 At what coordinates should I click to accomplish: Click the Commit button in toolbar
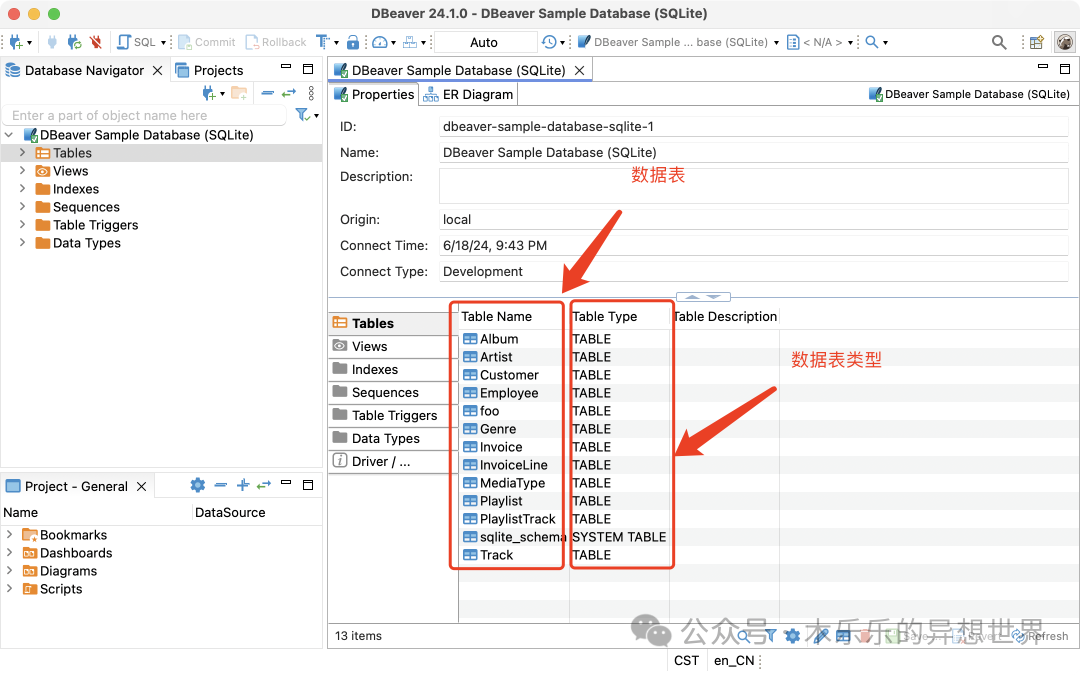[207, 42]
